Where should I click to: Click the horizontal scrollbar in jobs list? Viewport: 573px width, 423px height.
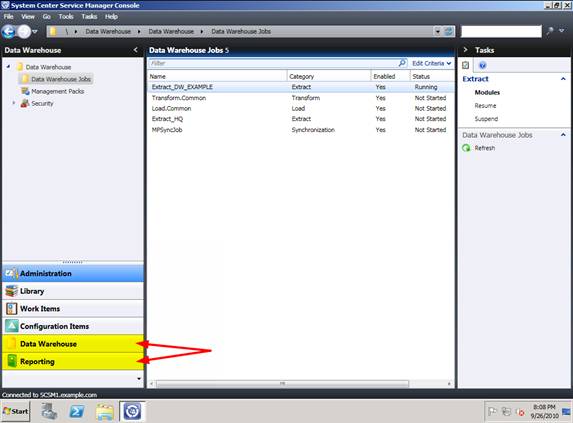pos(282,384)
